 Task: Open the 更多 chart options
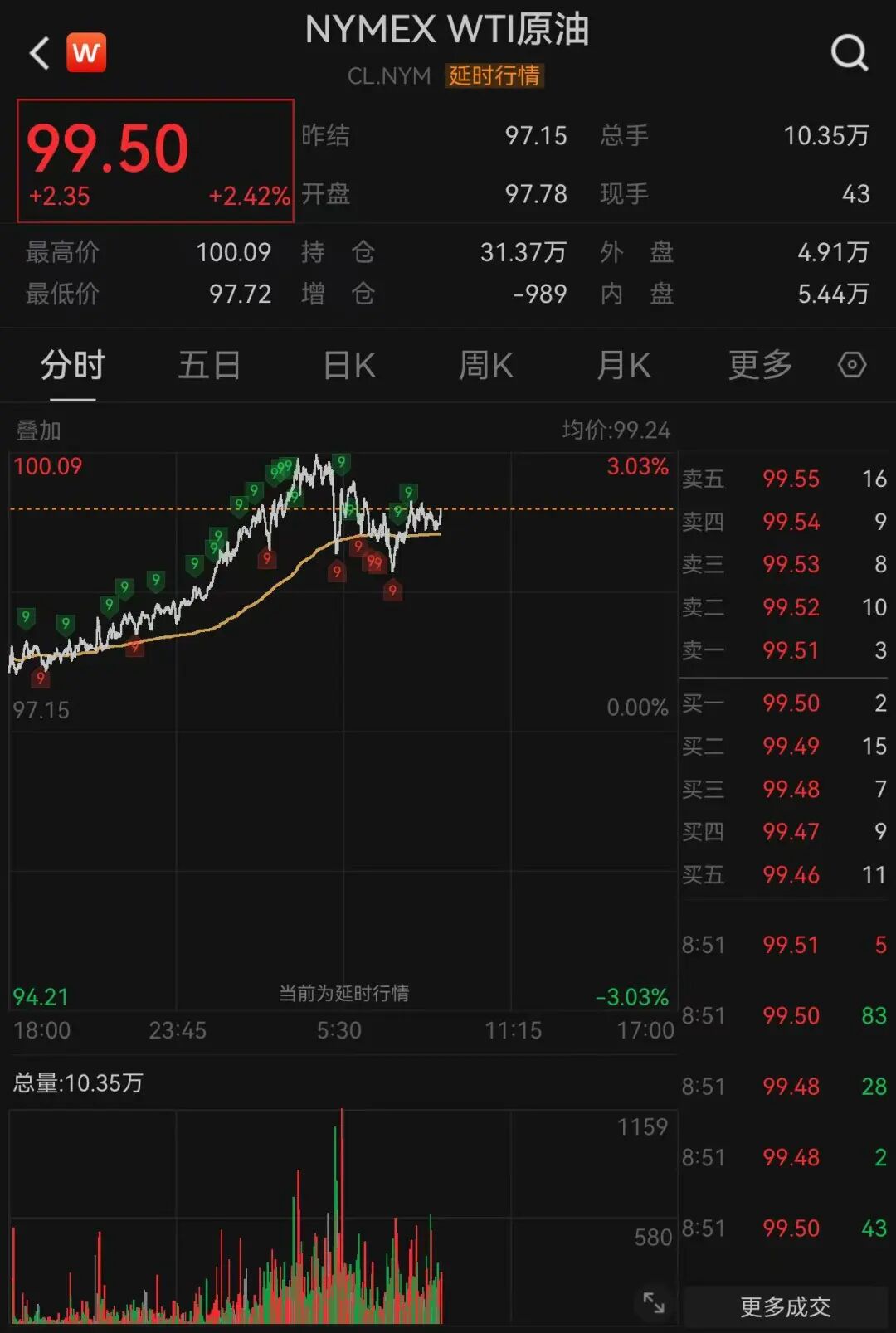(760, 365)
